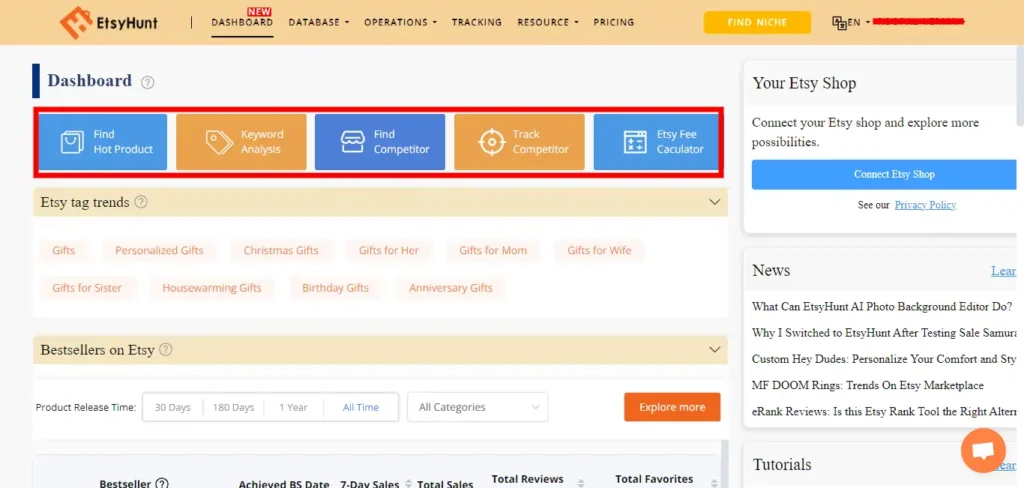Open the Find Hot Product tile
Viewport: 1024px width, 488px height.
point(103,142)
